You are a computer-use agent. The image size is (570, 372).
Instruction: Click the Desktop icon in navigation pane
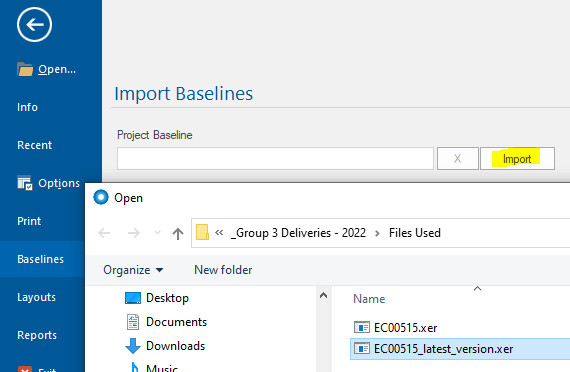[x=133, y=298]
